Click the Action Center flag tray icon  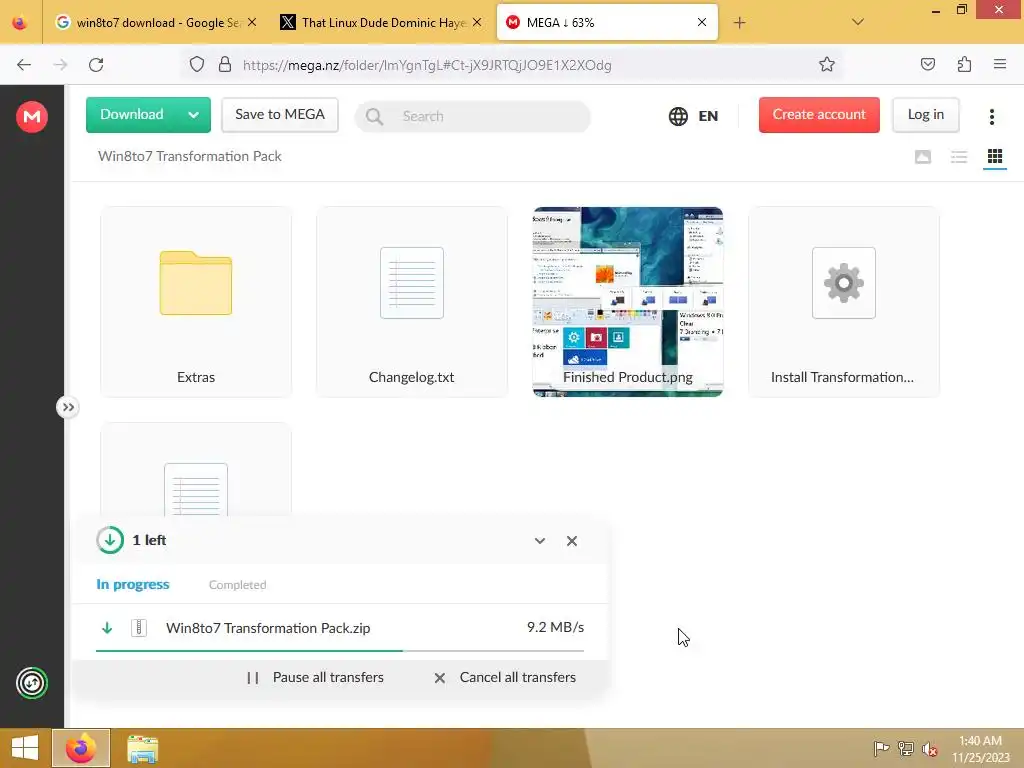click(x=881, y=749)
